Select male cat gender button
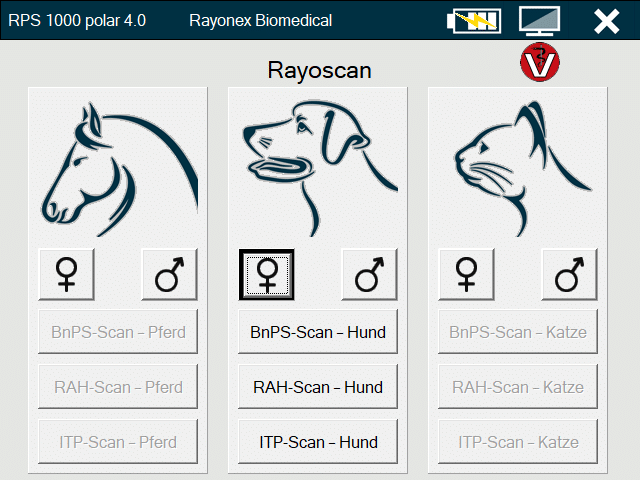This screenshot has width=640, height=480. tap(569, 274)
